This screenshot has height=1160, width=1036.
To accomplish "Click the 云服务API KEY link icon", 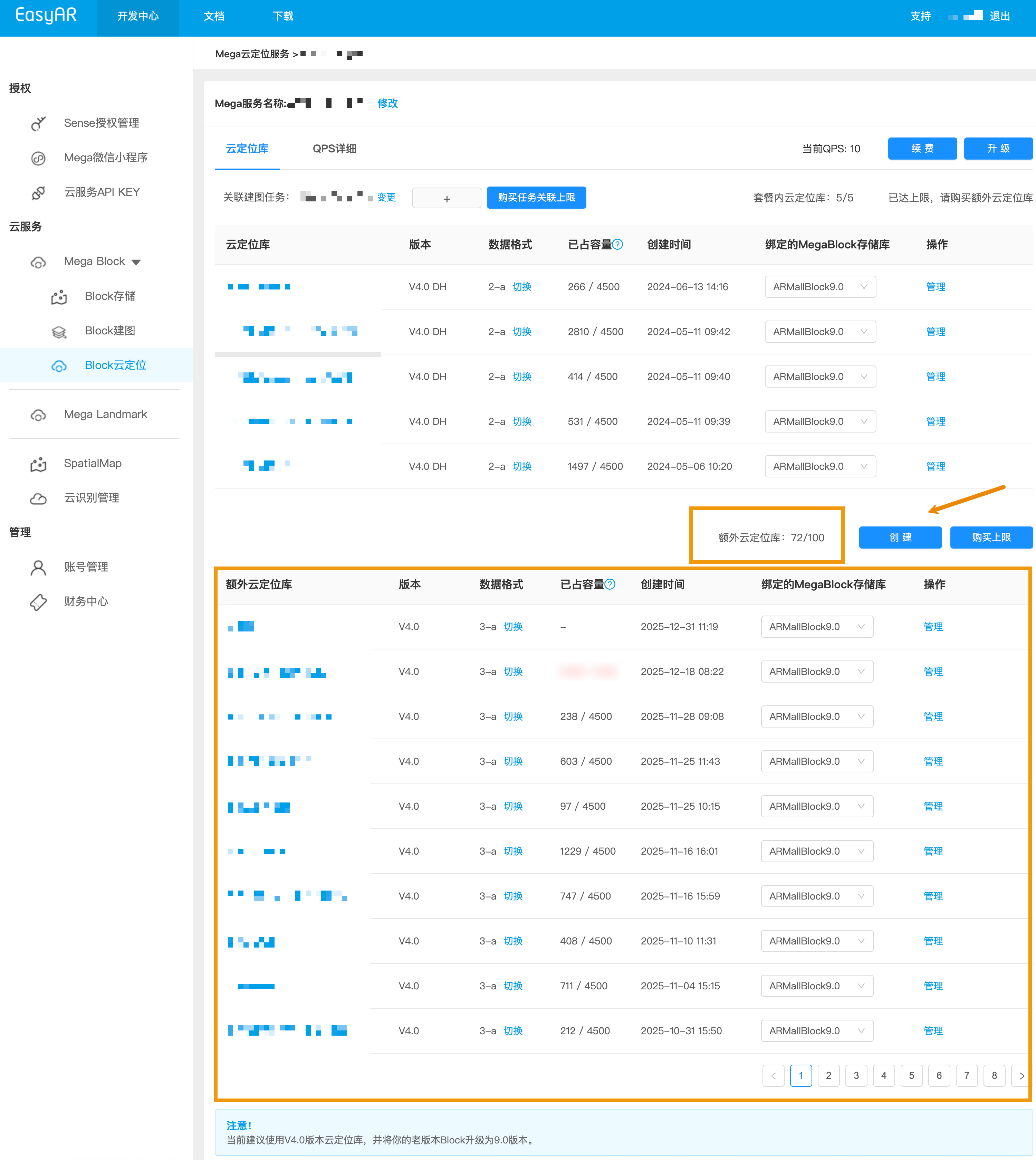I will 38,192.
